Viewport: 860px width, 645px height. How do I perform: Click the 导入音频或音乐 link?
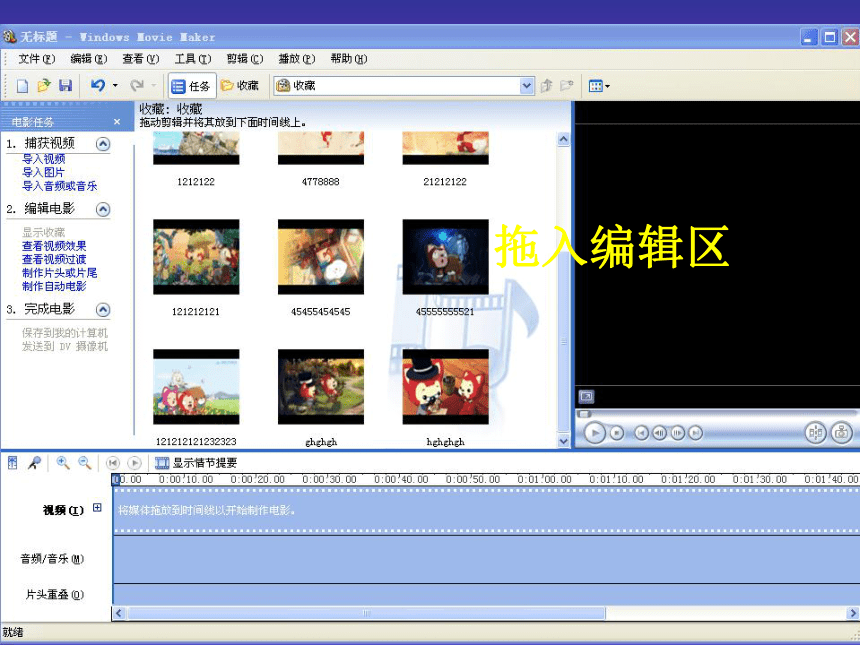click(x=59, y=186)
